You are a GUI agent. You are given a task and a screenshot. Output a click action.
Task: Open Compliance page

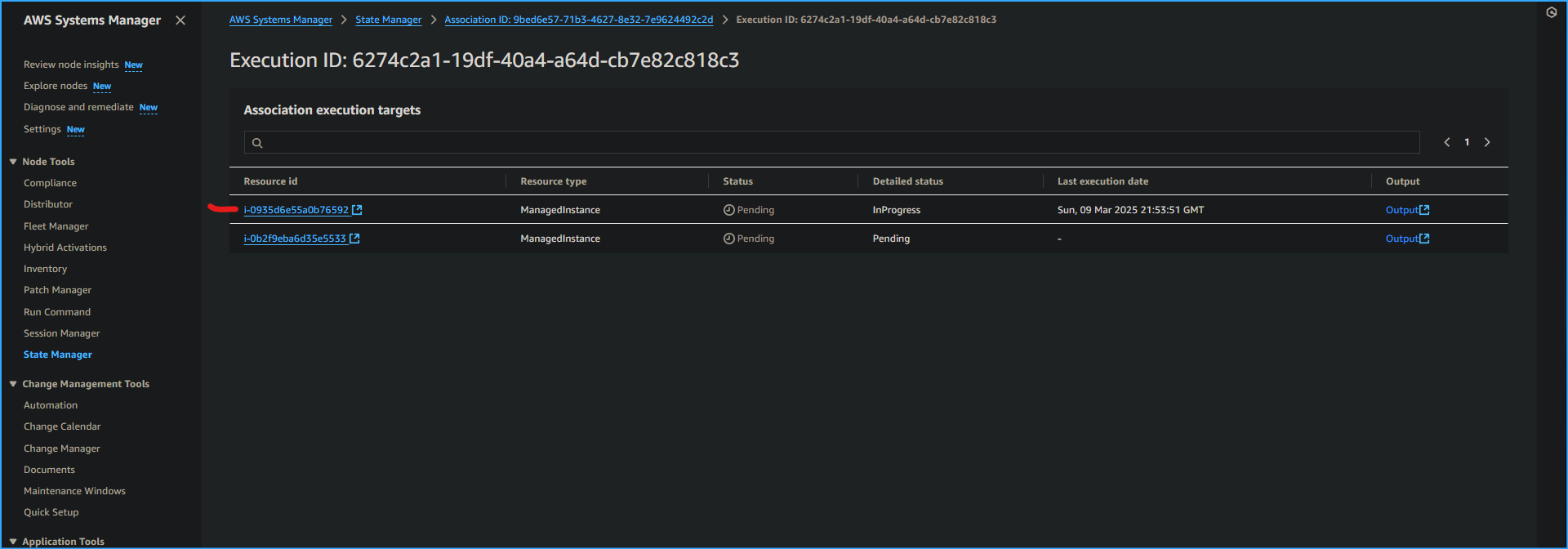(50, 183)
